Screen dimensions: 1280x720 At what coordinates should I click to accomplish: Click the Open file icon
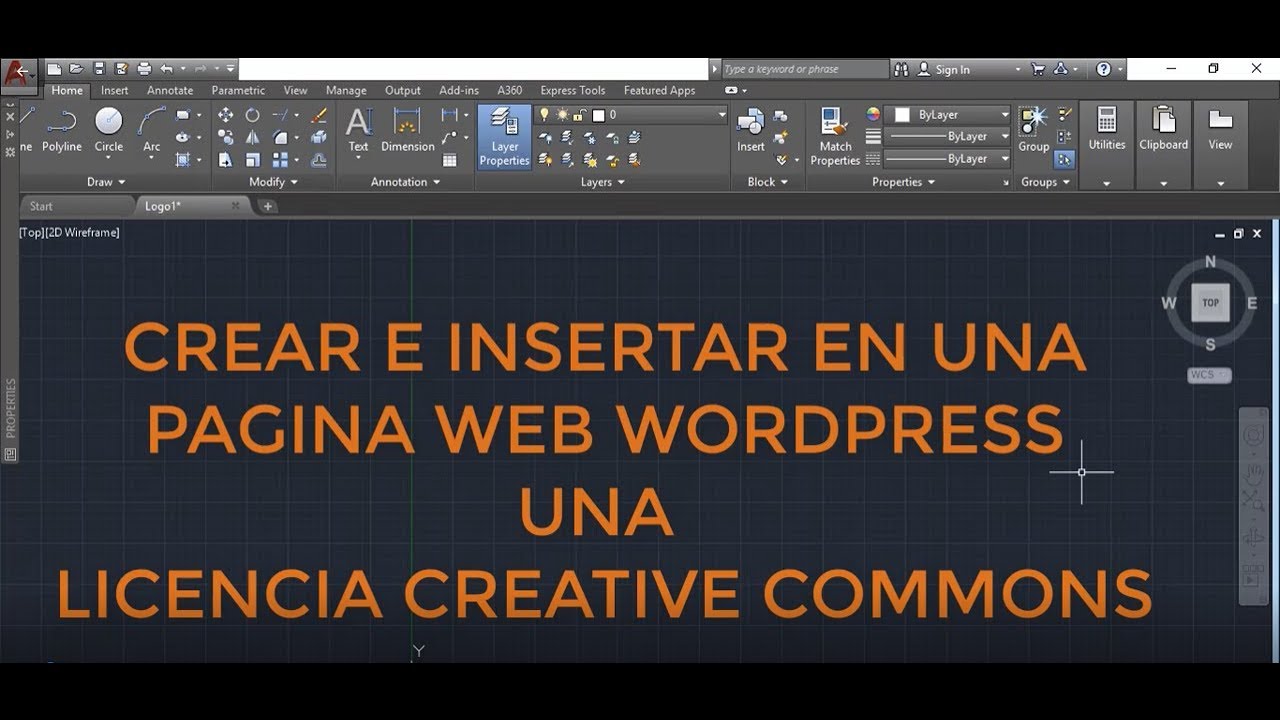(76, 69)
